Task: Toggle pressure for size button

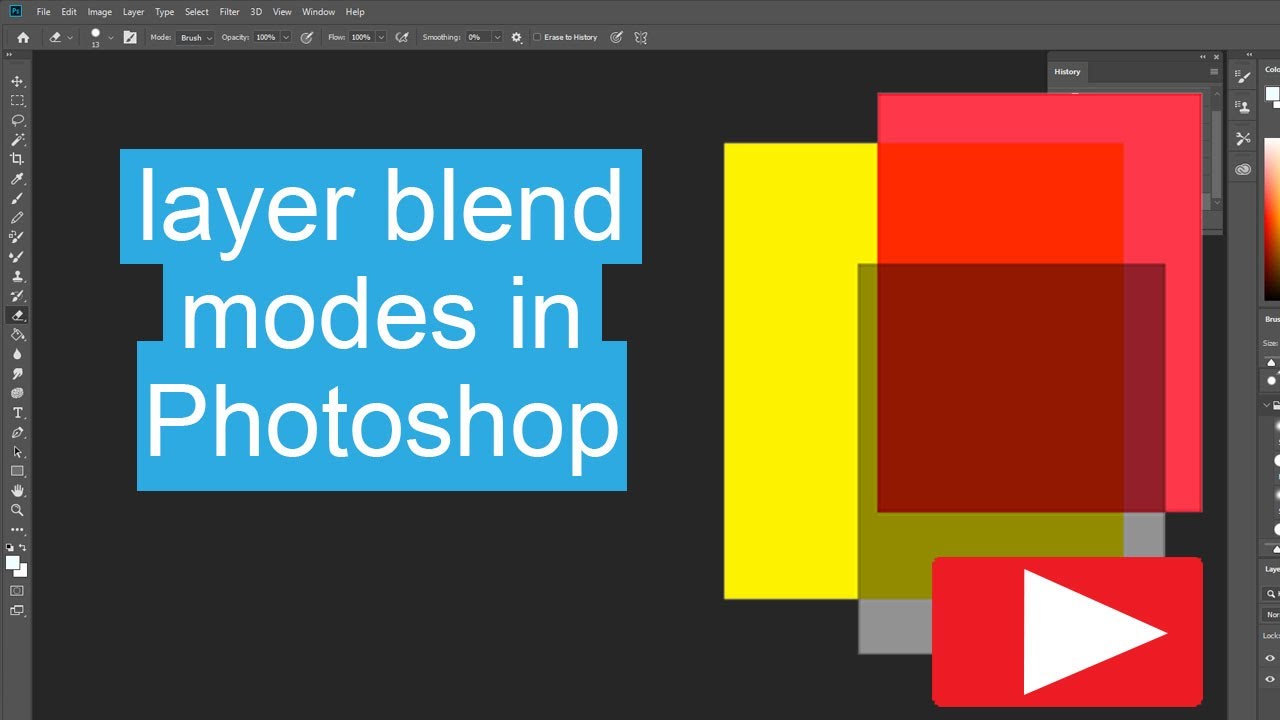Action: click(x=616, y=37)
